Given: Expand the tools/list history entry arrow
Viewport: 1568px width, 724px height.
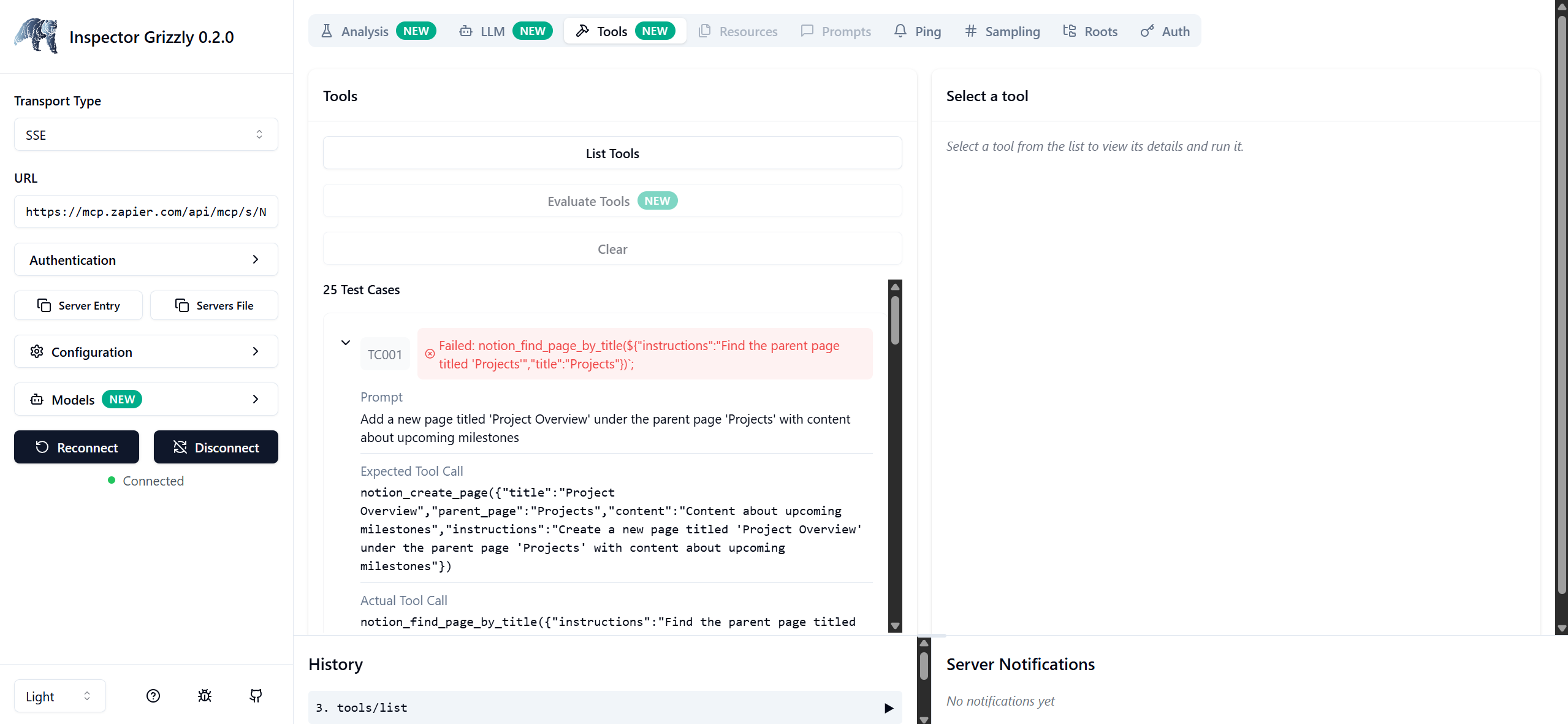Looking at the screenshot, I should click(x=889, y=708).
